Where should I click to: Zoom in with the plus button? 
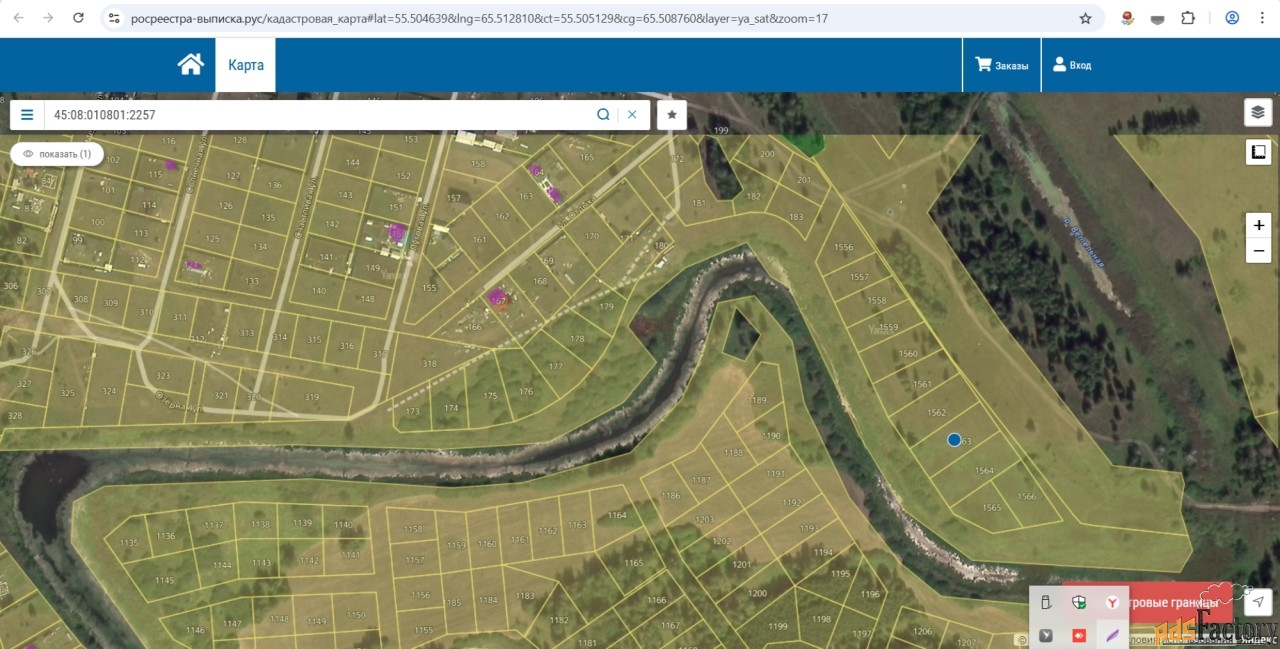pos(1258,225)
